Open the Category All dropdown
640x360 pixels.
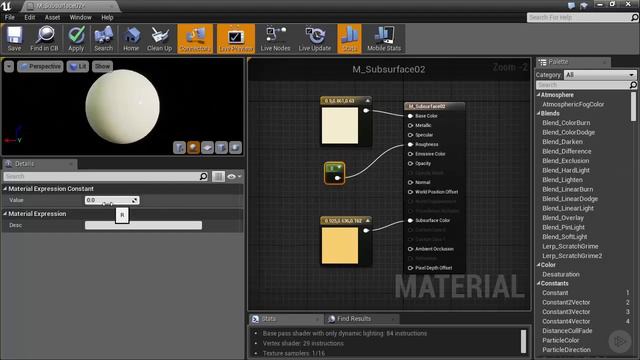[600, 75]
